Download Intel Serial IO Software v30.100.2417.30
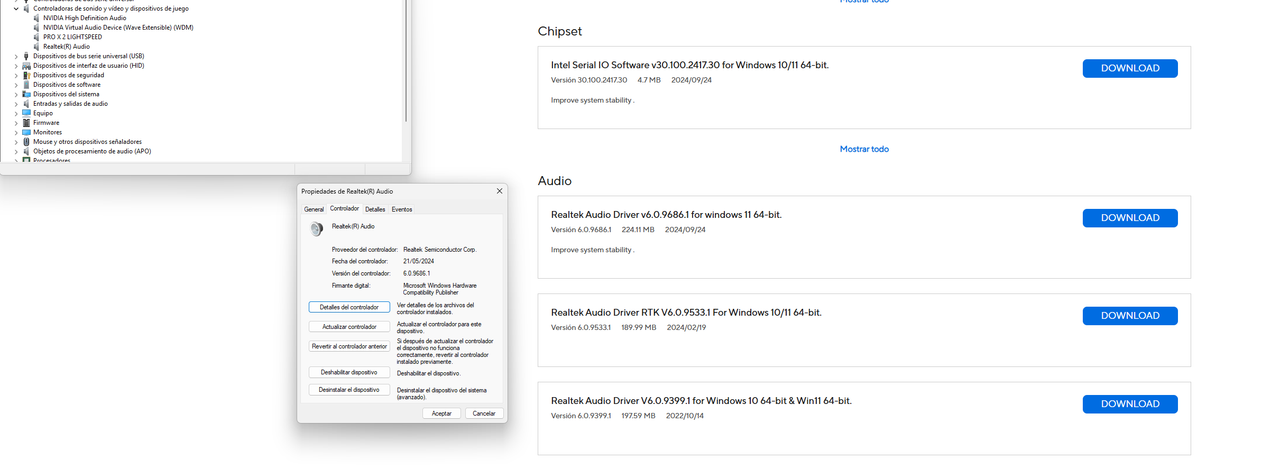This screenshot has width=1280, height=468. tap(1130, 68)
